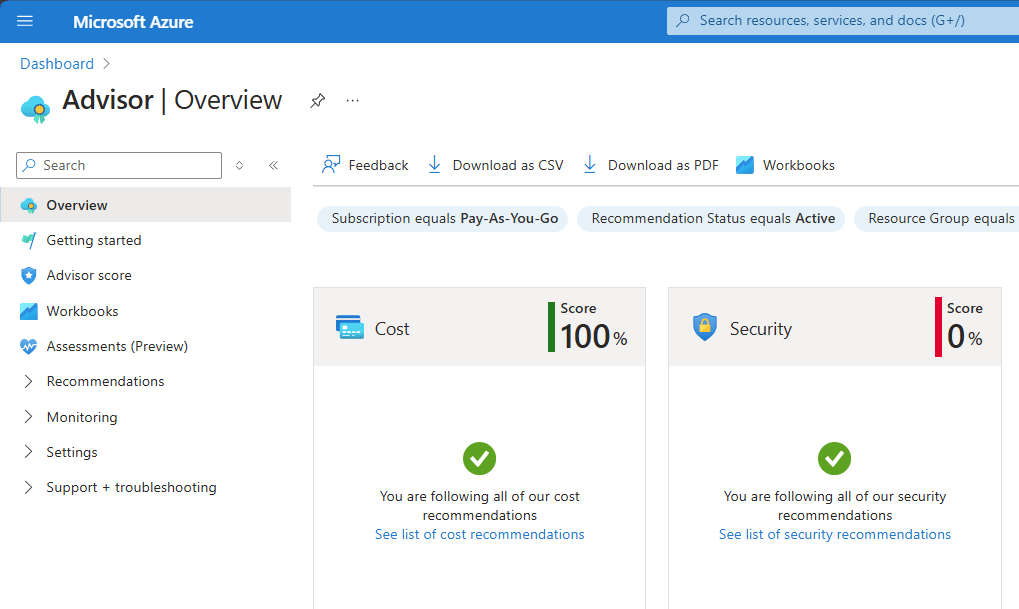Click the Getting started rocket icon
1019x609 pixels.
tap(29, 240)
